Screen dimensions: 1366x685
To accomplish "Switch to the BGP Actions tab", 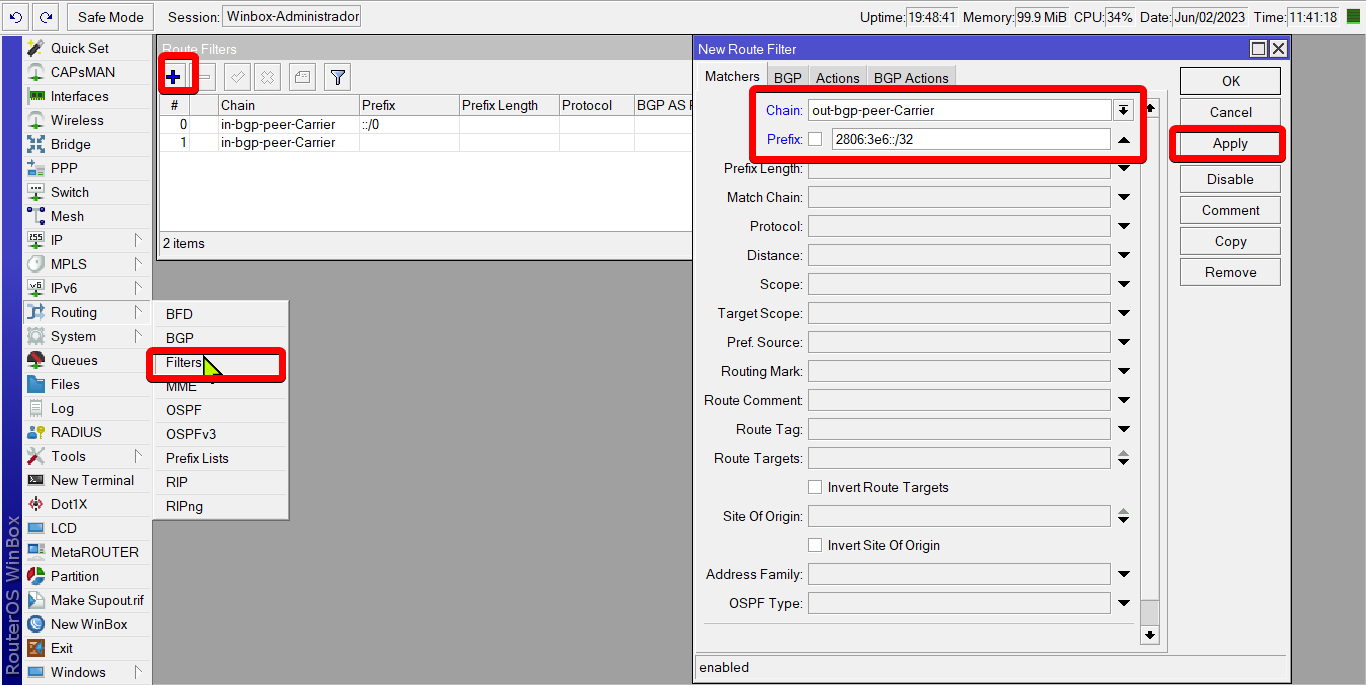I will pos(911,78).
